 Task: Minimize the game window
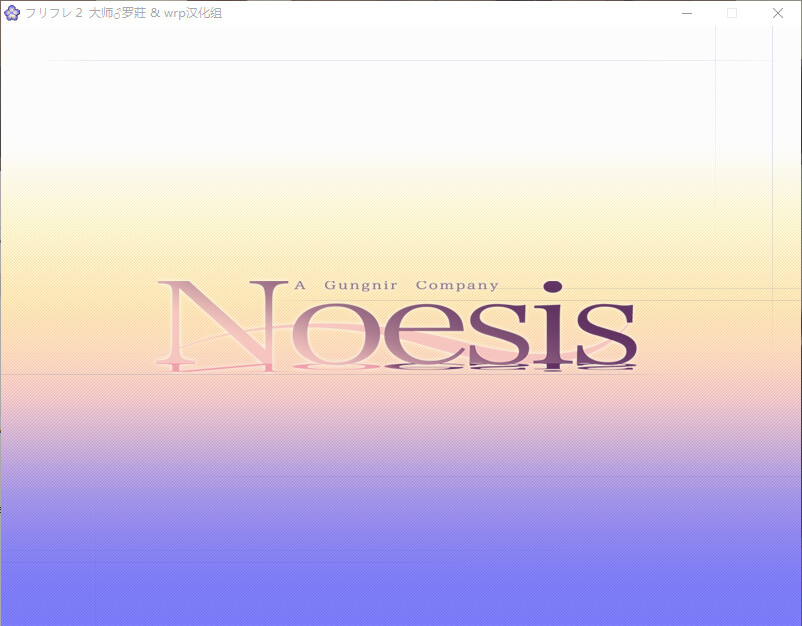click(x=688, y=13)
